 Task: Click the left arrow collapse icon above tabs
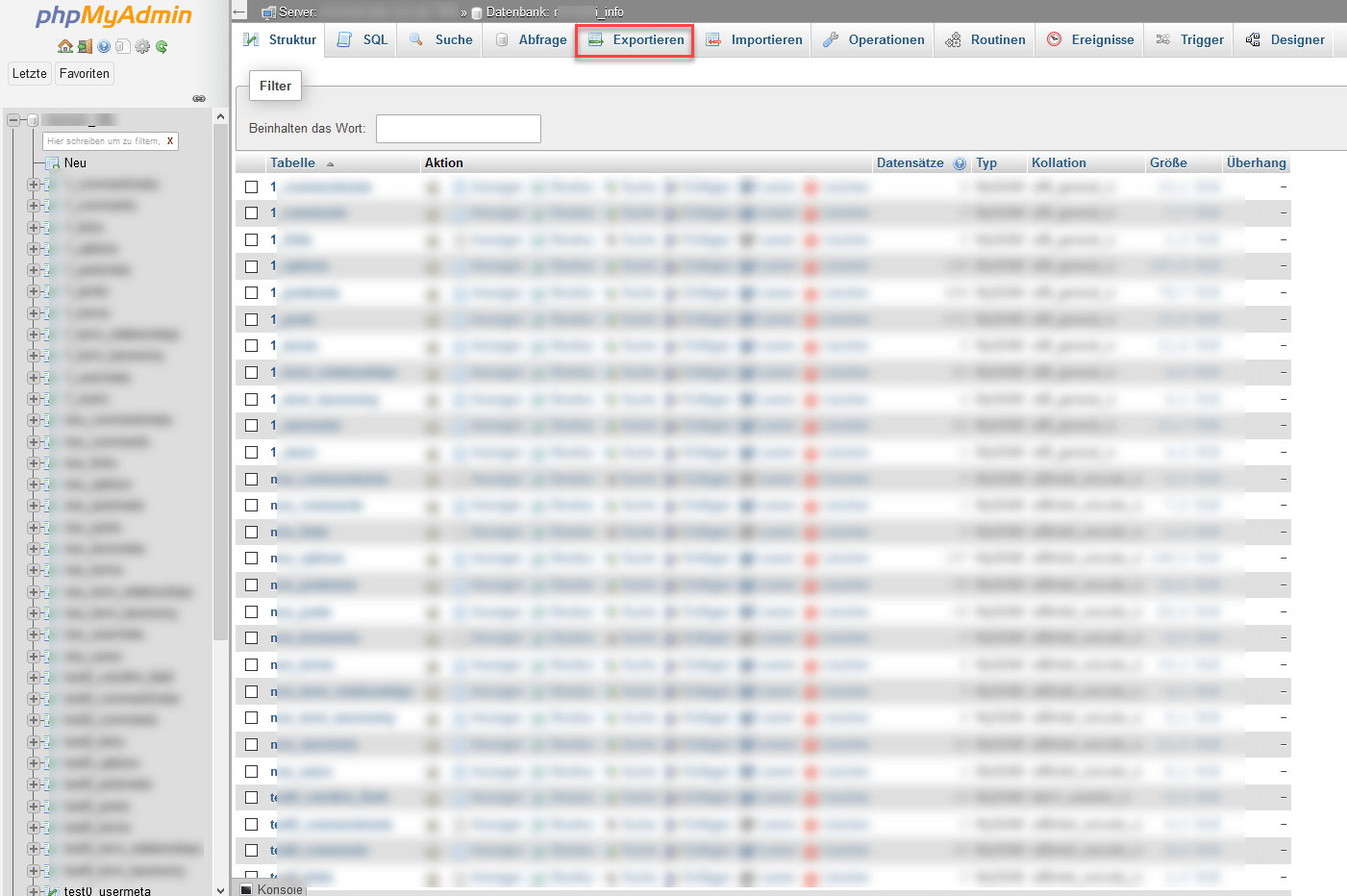pos(239,12)
